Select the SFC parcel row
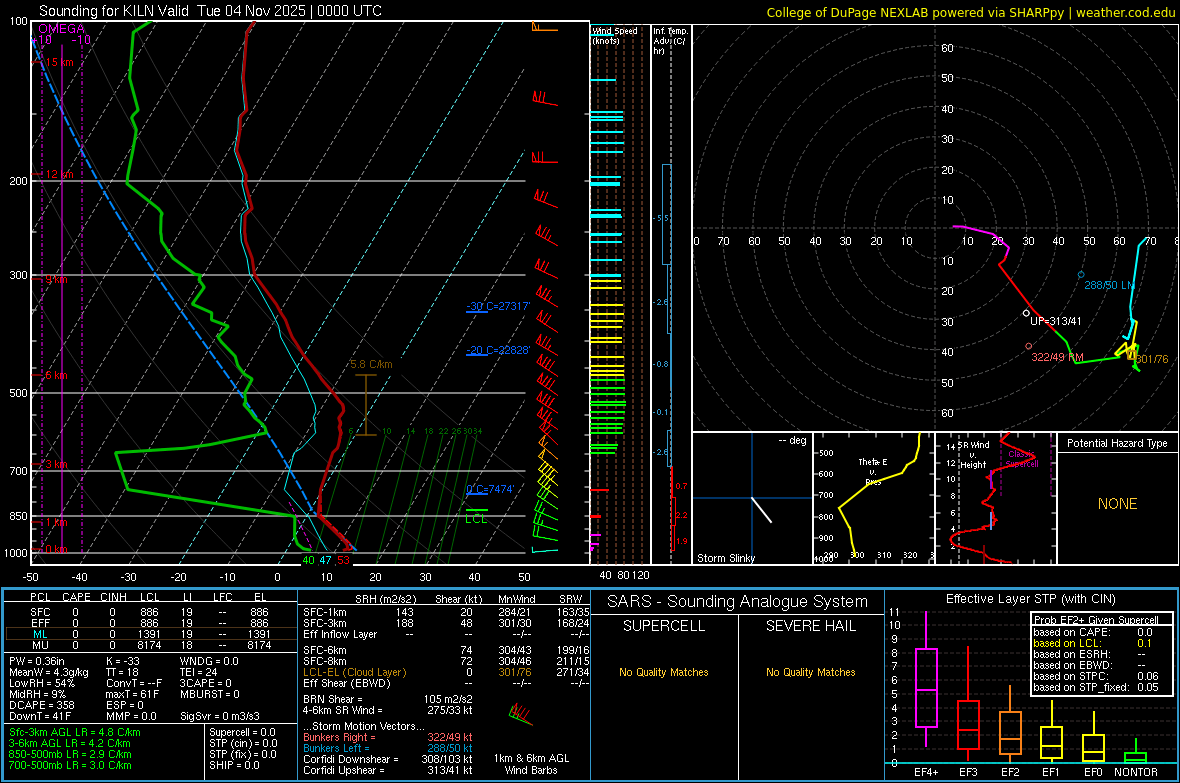Image resolution: width=1180 pixels, height=783 pixels. point(150,612)
